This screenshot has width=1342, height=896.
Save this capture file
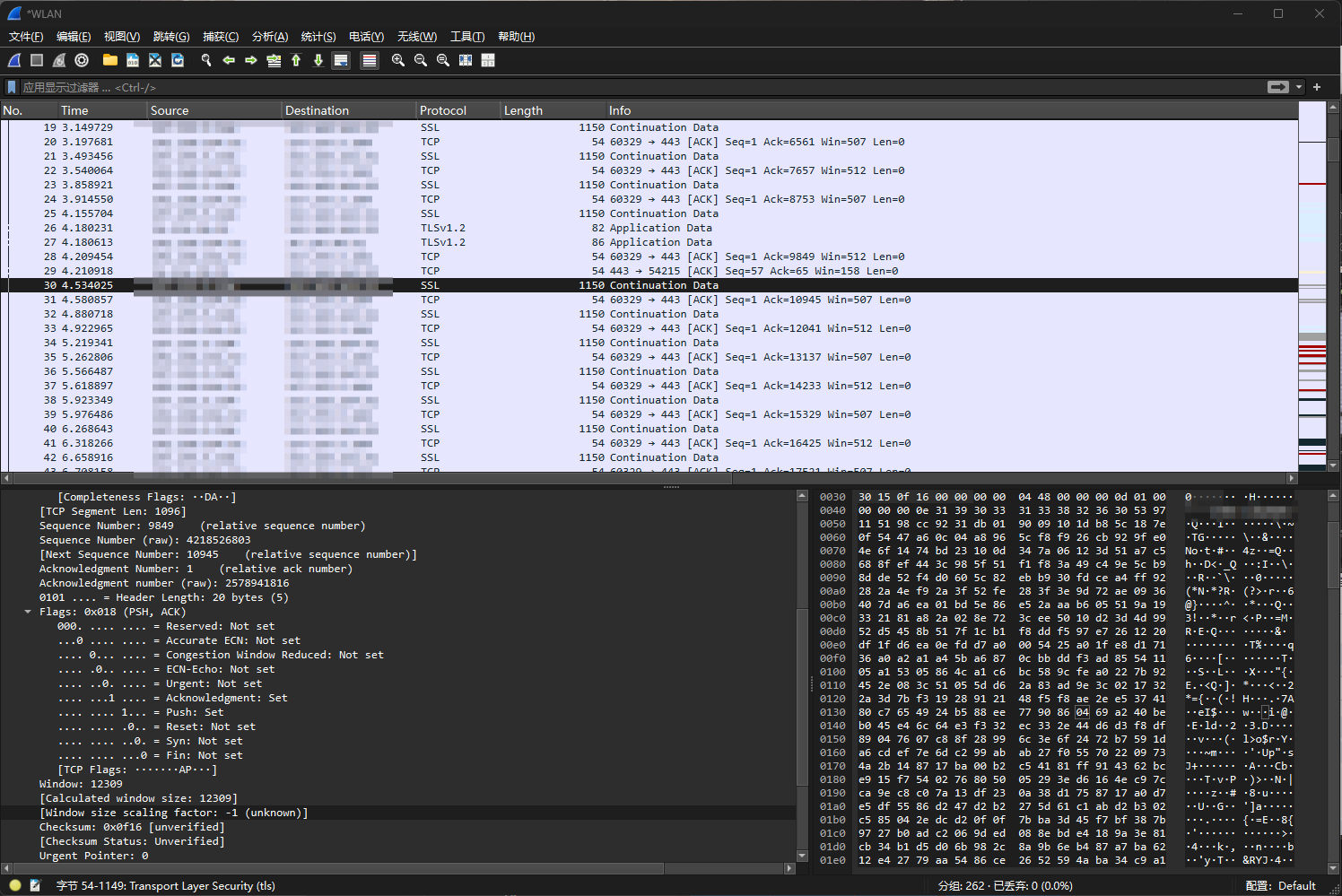pyautogui.click(x=133, y=60)
